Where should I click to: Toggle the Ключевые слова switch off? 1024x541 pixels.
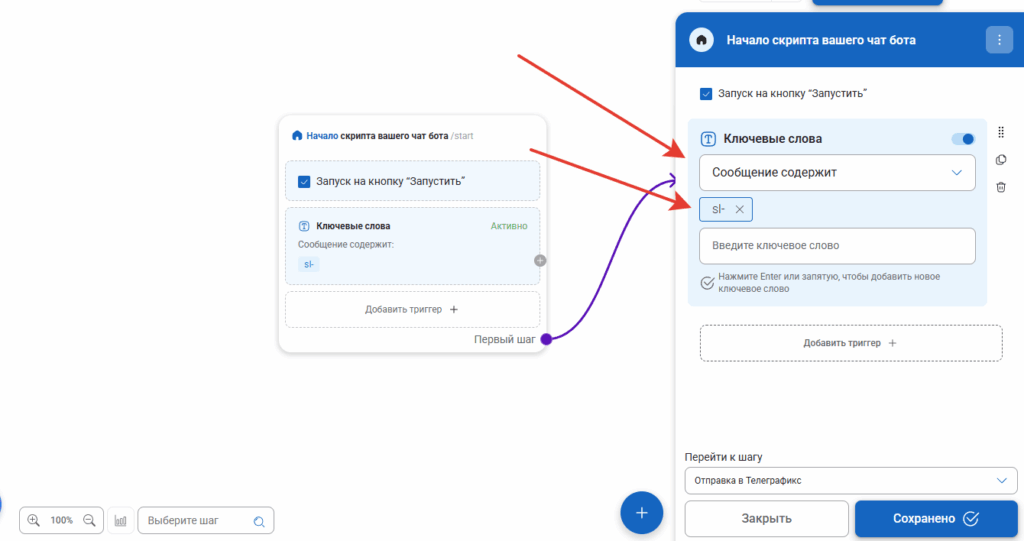(963, 139)
